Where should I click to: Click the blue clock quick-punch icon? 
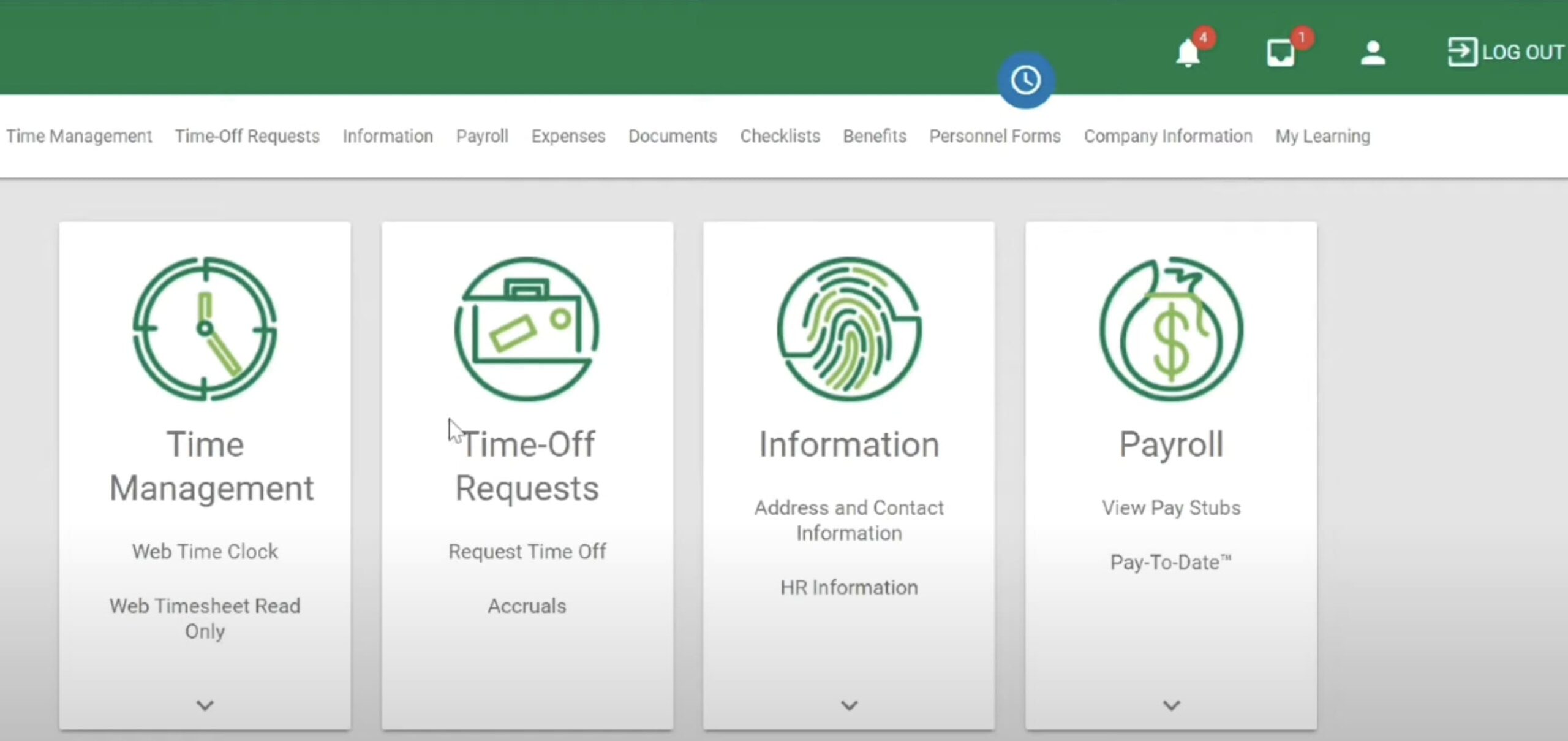point(1026,80)
